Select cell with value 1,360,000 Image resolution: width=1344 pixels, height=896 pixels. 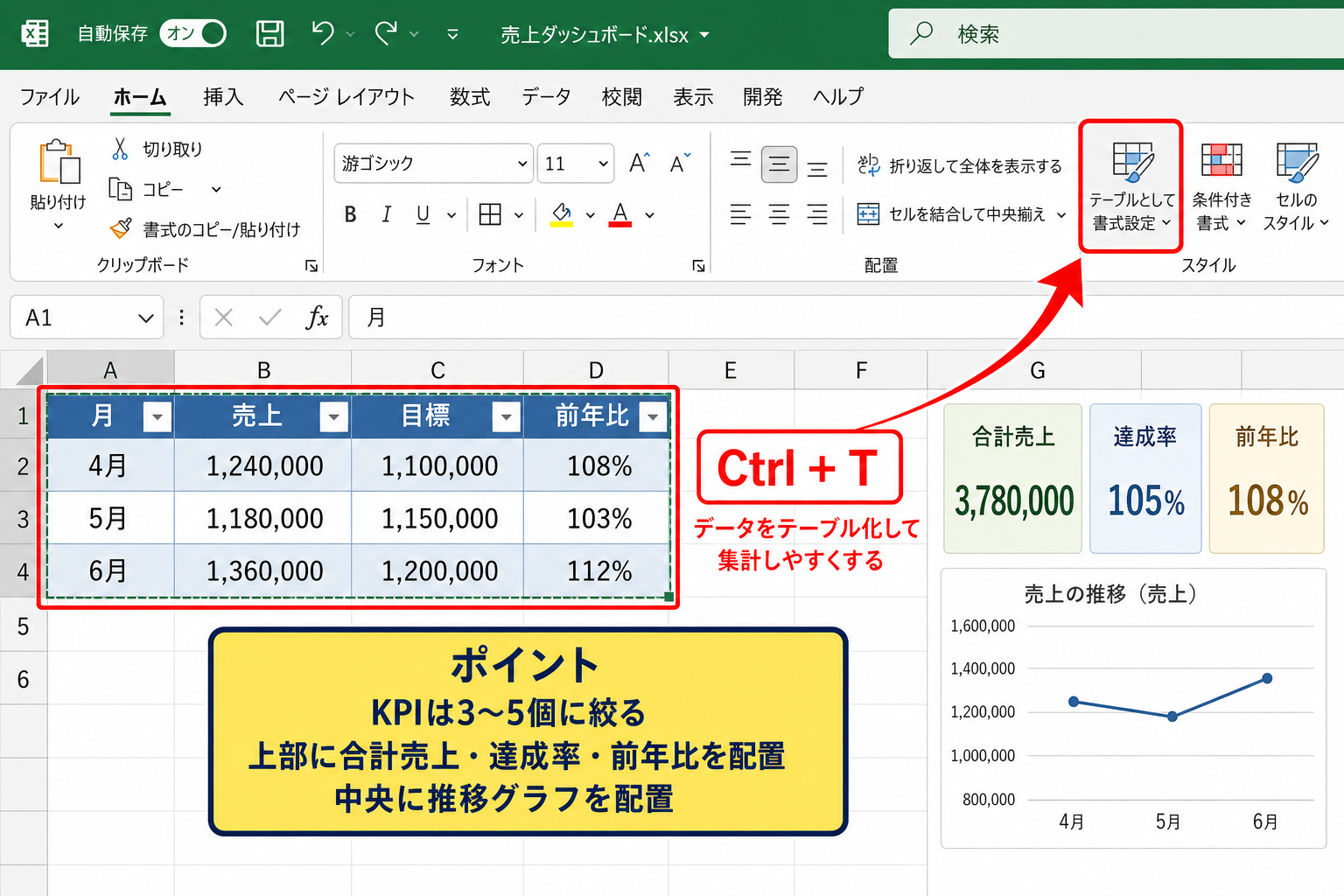263,571
